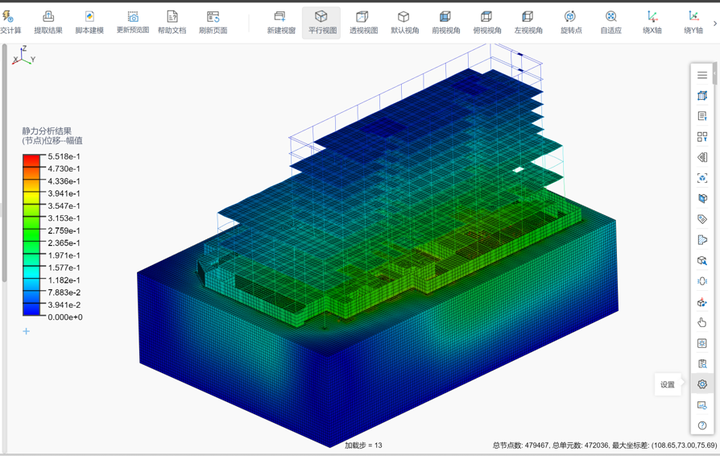Reset to 默认视角 default view angle
The height and width of the screenshot is (456, 720).
[404, 21]
